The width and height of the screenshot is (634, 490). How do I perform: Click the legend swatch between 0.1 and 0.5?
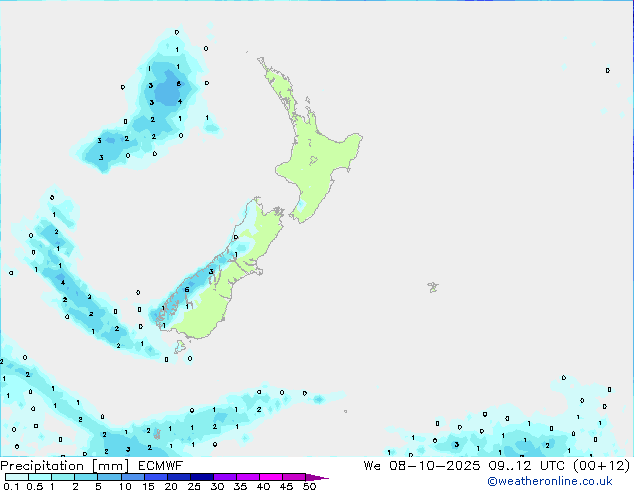pos(17,477)
